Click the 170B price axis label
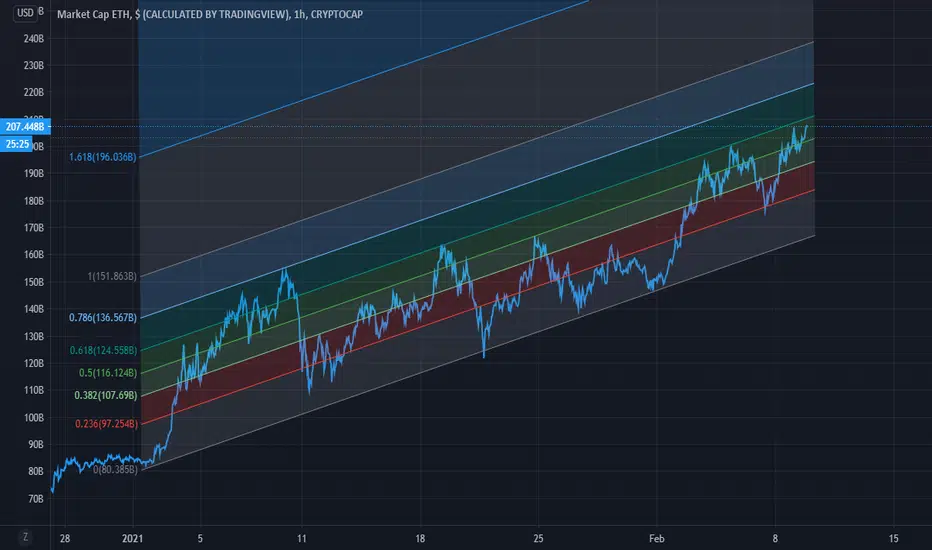Viewport: 932px width, 550px height. pyautogui.click(x=34, y=228)
